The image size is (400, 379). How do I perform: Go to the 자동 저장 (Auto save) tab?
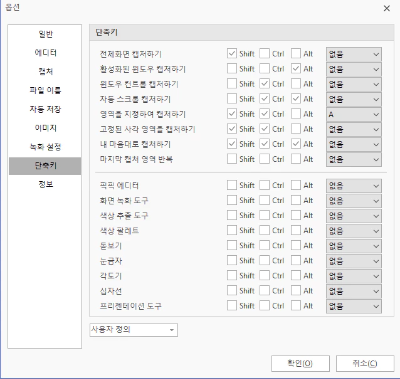(45, 109)
